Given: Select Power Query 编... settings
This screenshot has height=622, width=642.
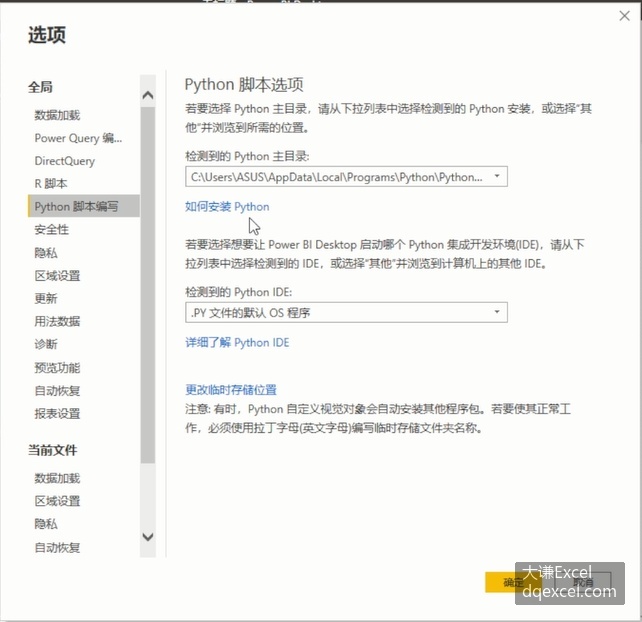Looking at the screenshot, I should coord(78,138).
